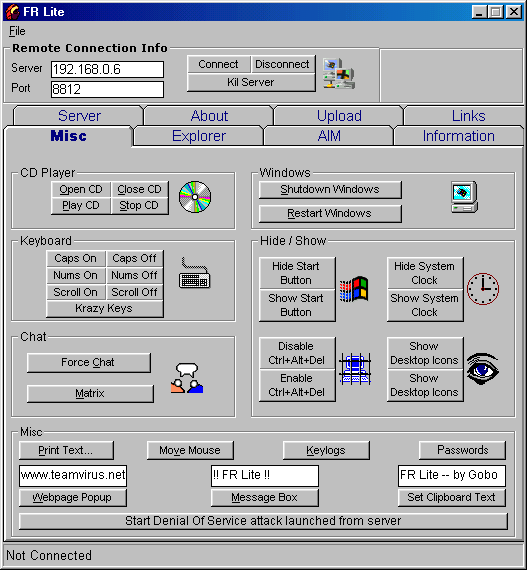Click the Connect button
527x570 pixels.
click(218, 64)
